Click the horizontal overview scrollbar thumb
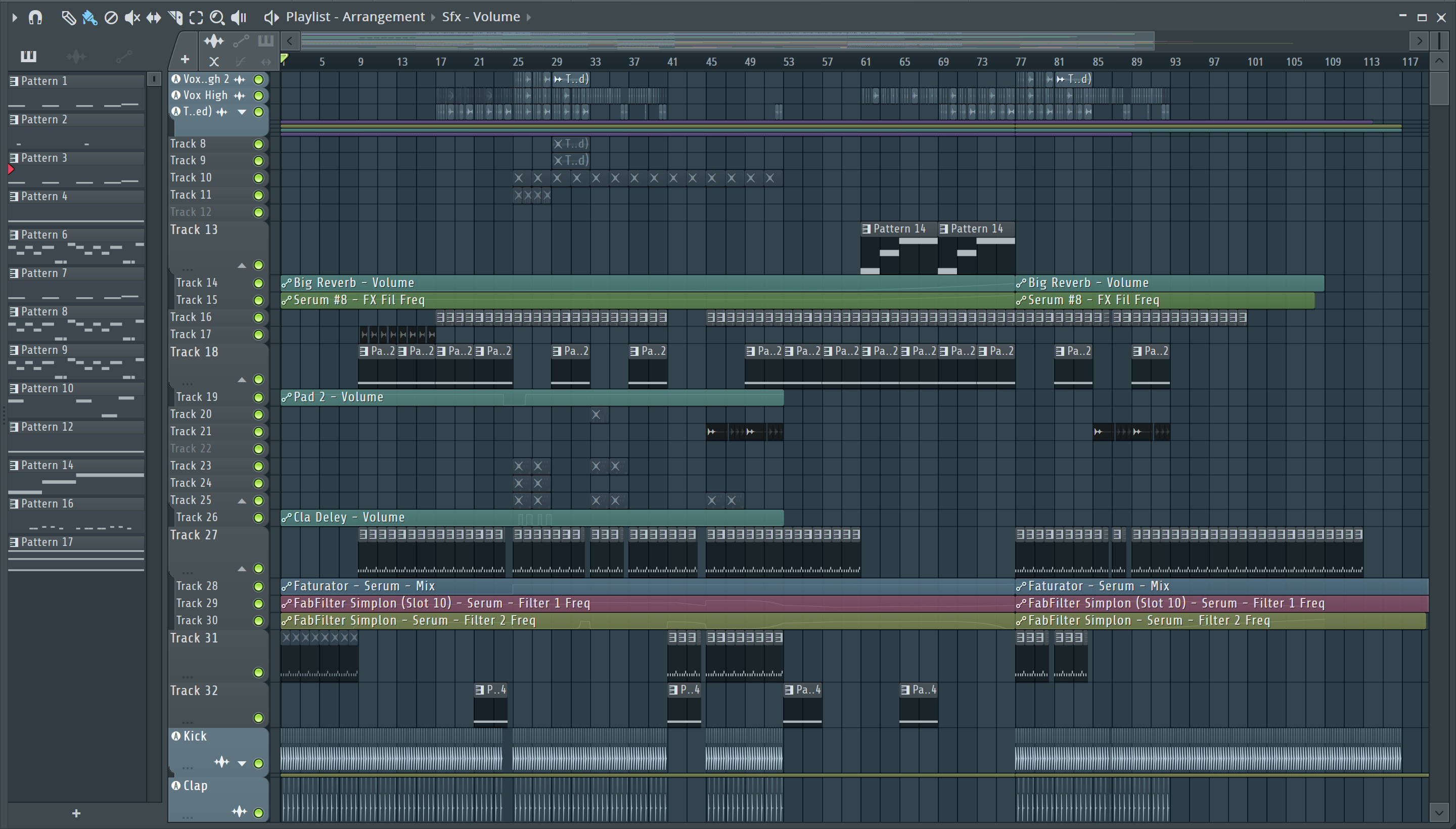This screenshot has width=1456, height=829. [x=727, y=41]
